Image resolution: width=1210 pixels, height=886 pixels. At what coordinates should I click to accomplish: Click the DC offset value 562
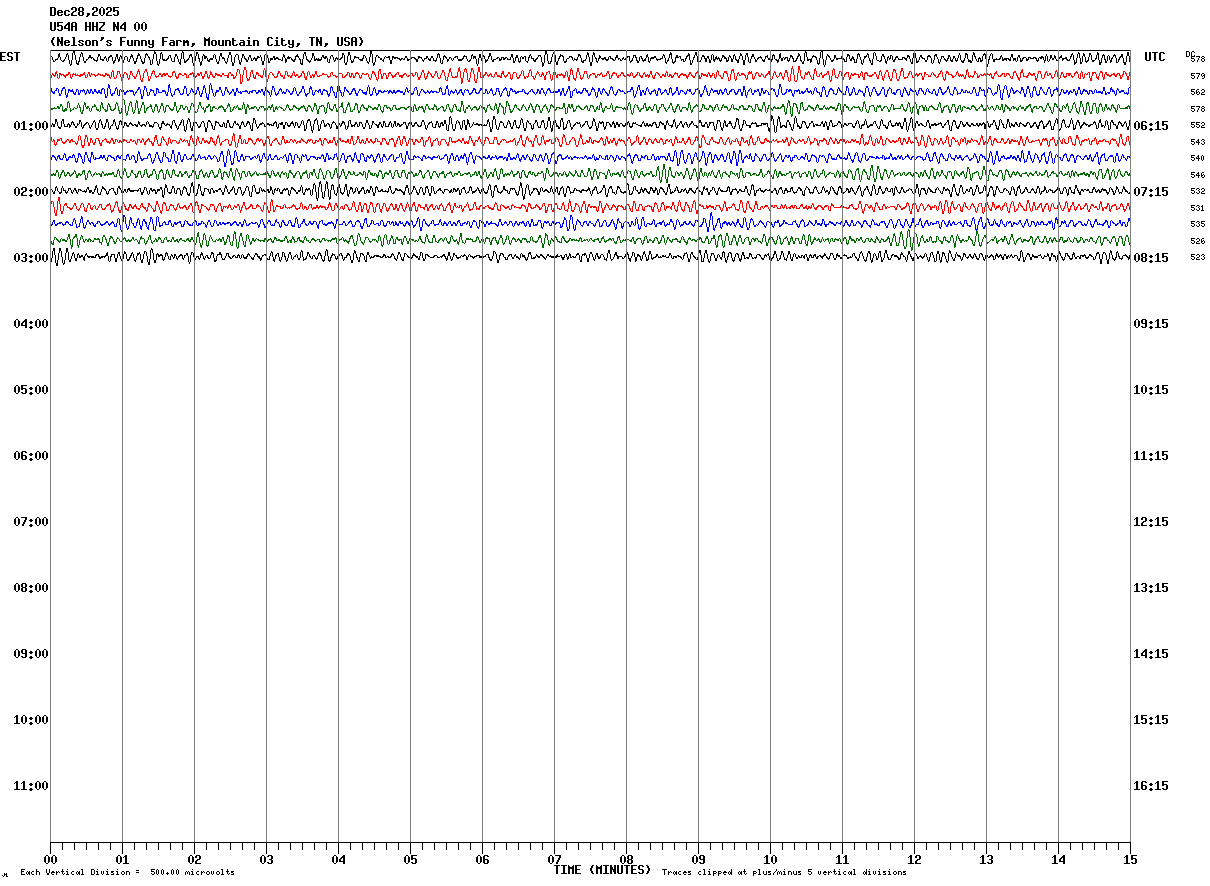click(x=1198, y=92)
